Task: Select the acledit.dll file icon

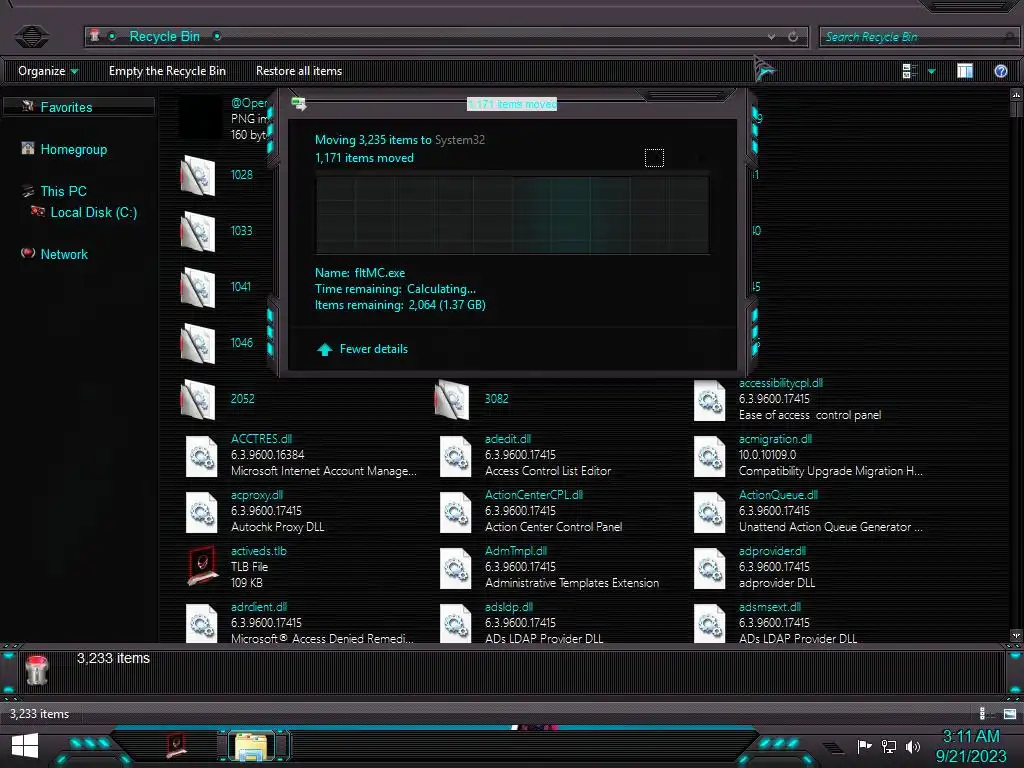Action: tap(455, 456)
